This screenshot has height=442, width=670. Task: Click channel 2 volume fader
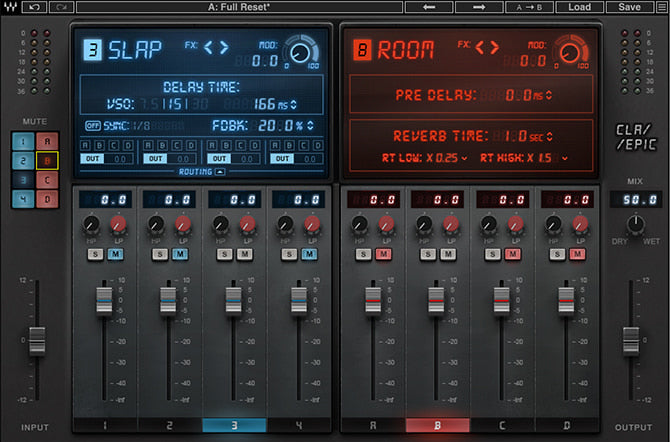tap(168, 301)
